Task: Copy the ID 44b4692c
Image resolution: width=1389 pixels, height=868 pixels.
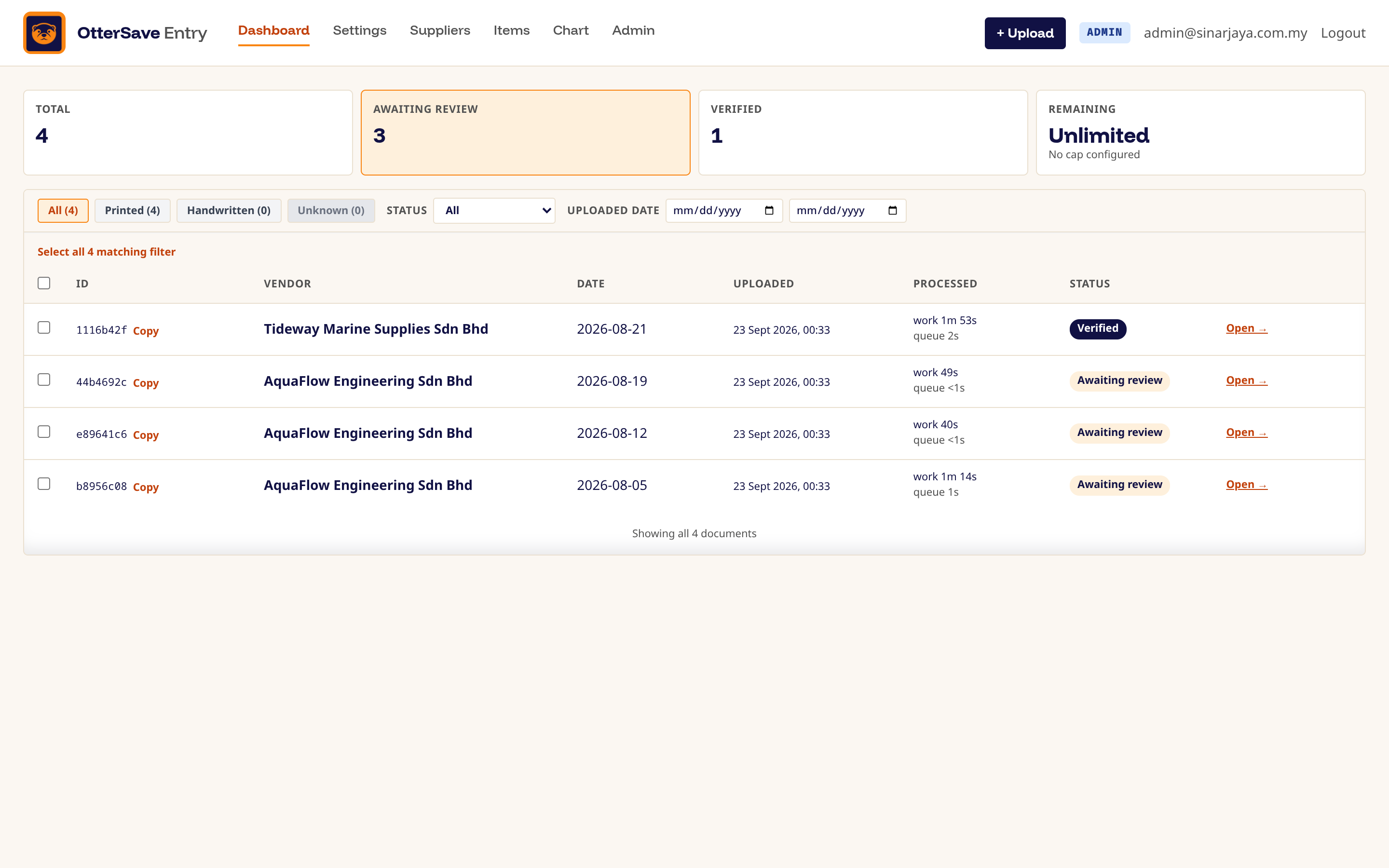Action: [x=146, y=383]
